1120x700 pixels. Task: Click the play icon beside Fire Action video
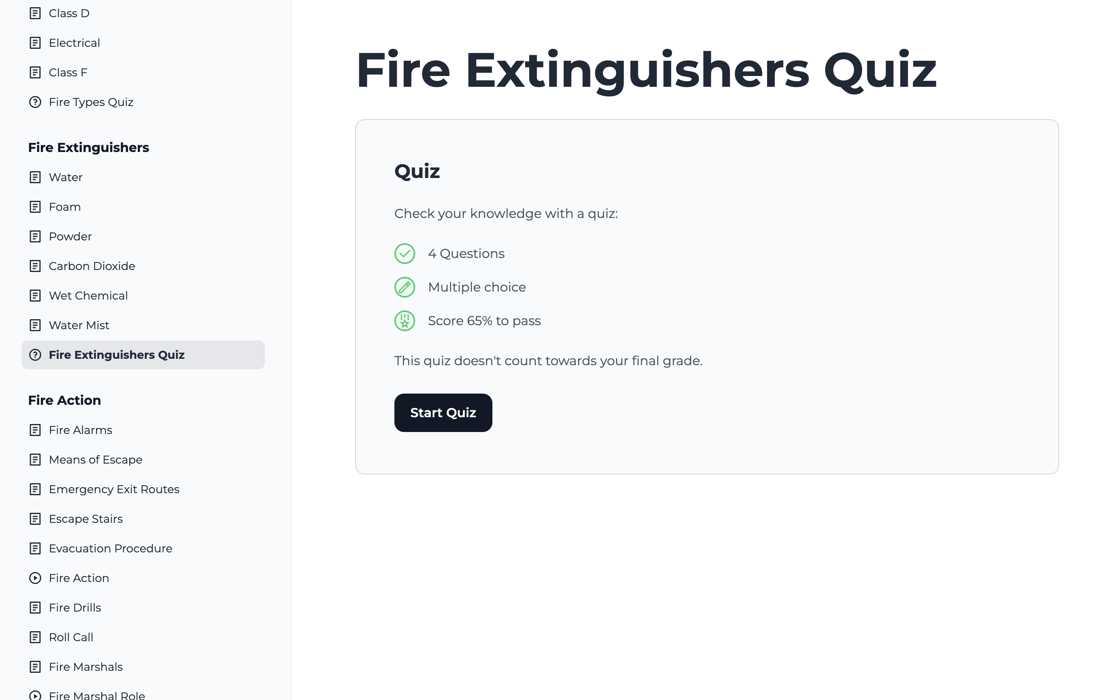point(36,577)
